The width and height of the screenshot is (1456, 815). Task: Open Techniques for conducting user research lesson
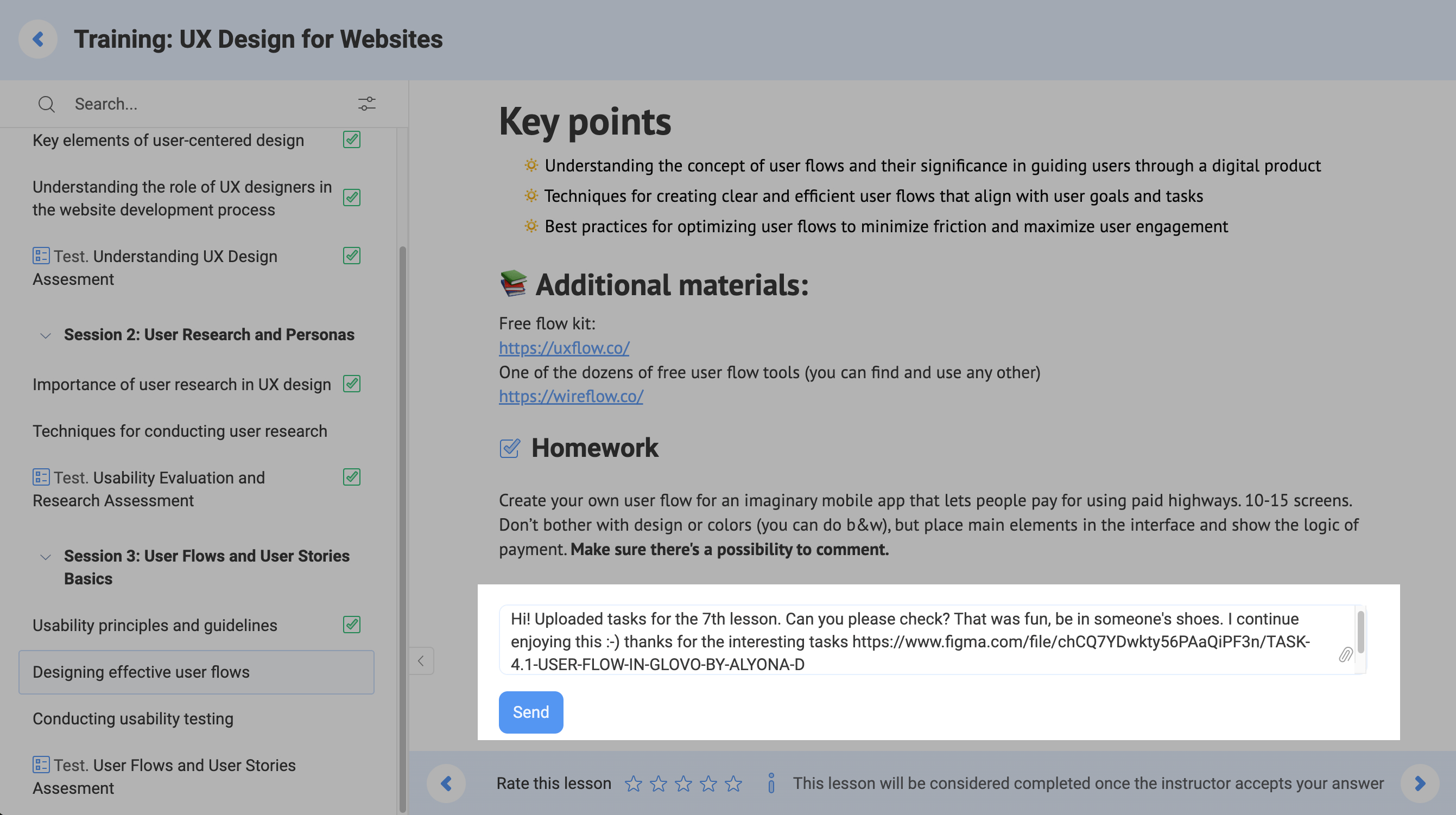[180, 431]
